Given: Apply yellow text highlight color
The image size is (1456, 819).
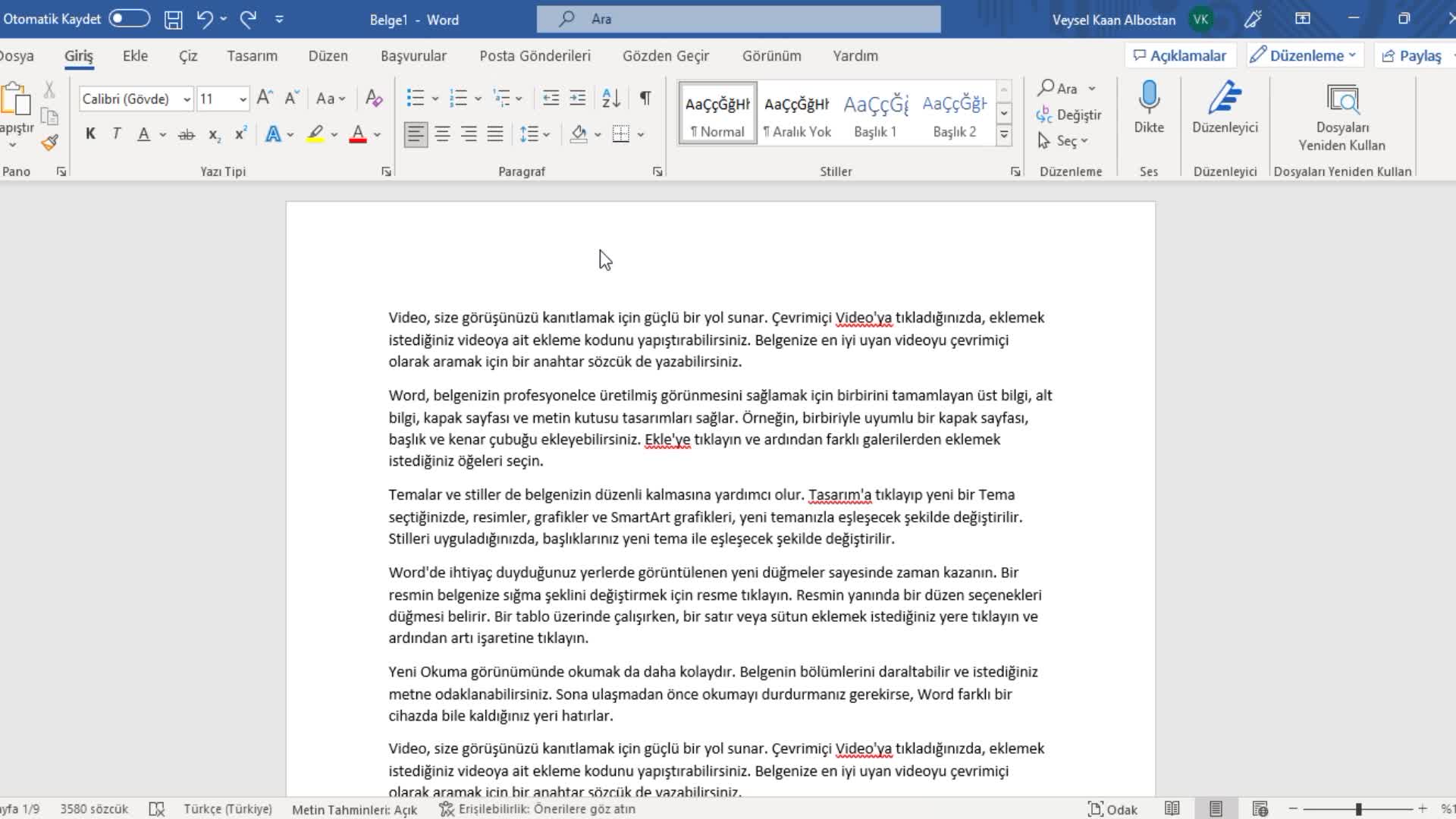Looking at the screenshot, I should pyautogui.click(x=315, y=135).
